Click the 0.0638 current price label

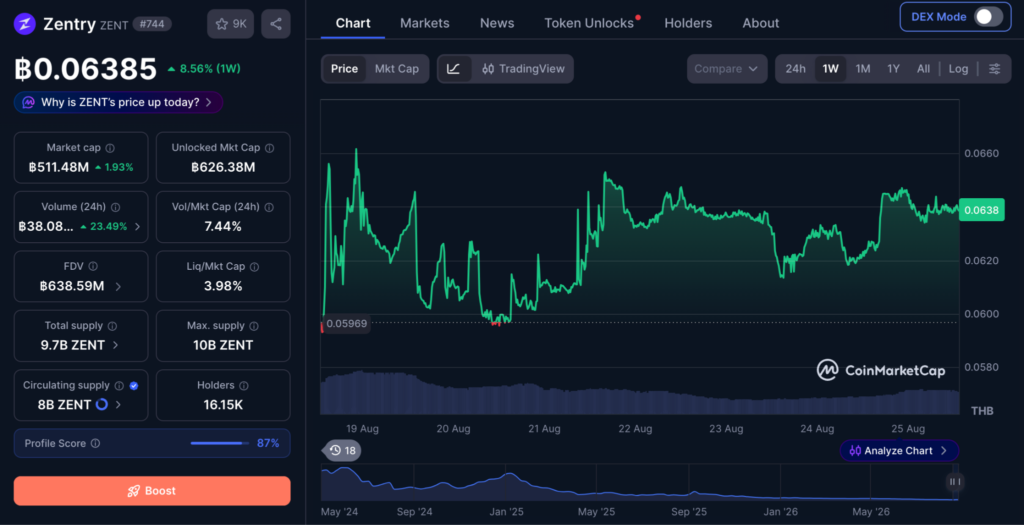coord(982,210)
